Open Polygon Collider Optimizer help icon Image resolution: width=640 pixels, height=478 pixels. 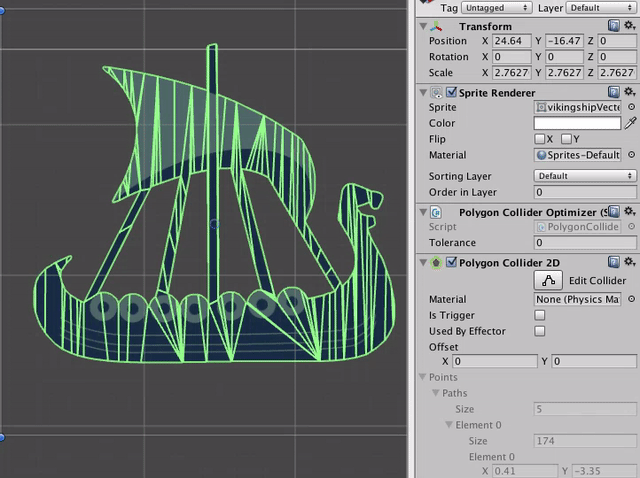613,212
